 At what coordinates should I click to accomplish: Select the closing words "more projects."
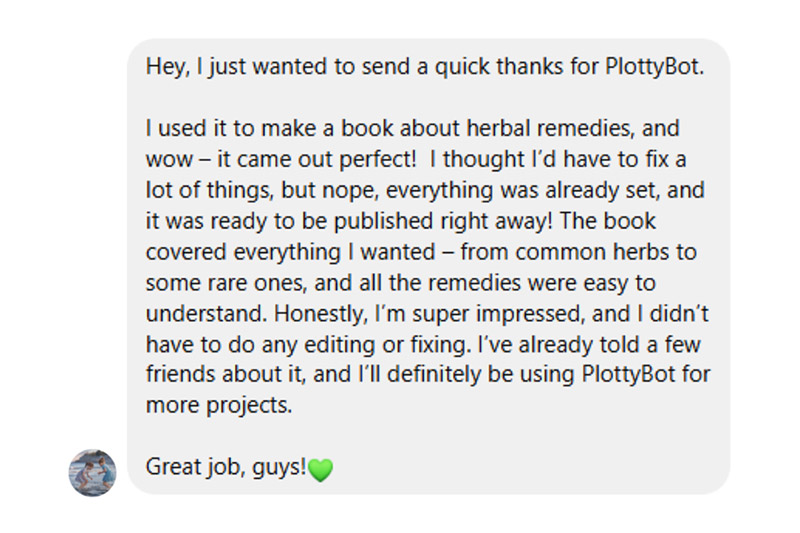[219, 405]
